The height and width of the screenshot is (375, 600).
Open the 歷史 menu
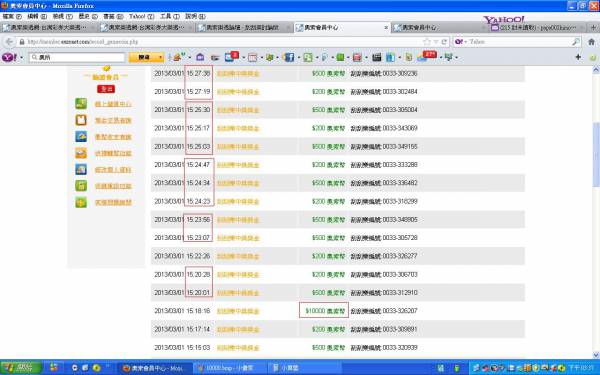point(88,16)
